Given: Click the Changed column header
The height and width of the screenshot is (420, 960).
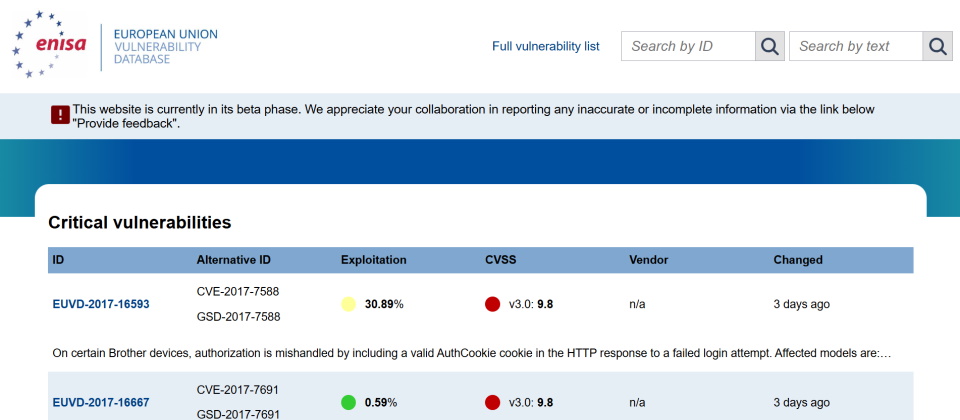Looking at the screenshot, I should coord(798,260).
